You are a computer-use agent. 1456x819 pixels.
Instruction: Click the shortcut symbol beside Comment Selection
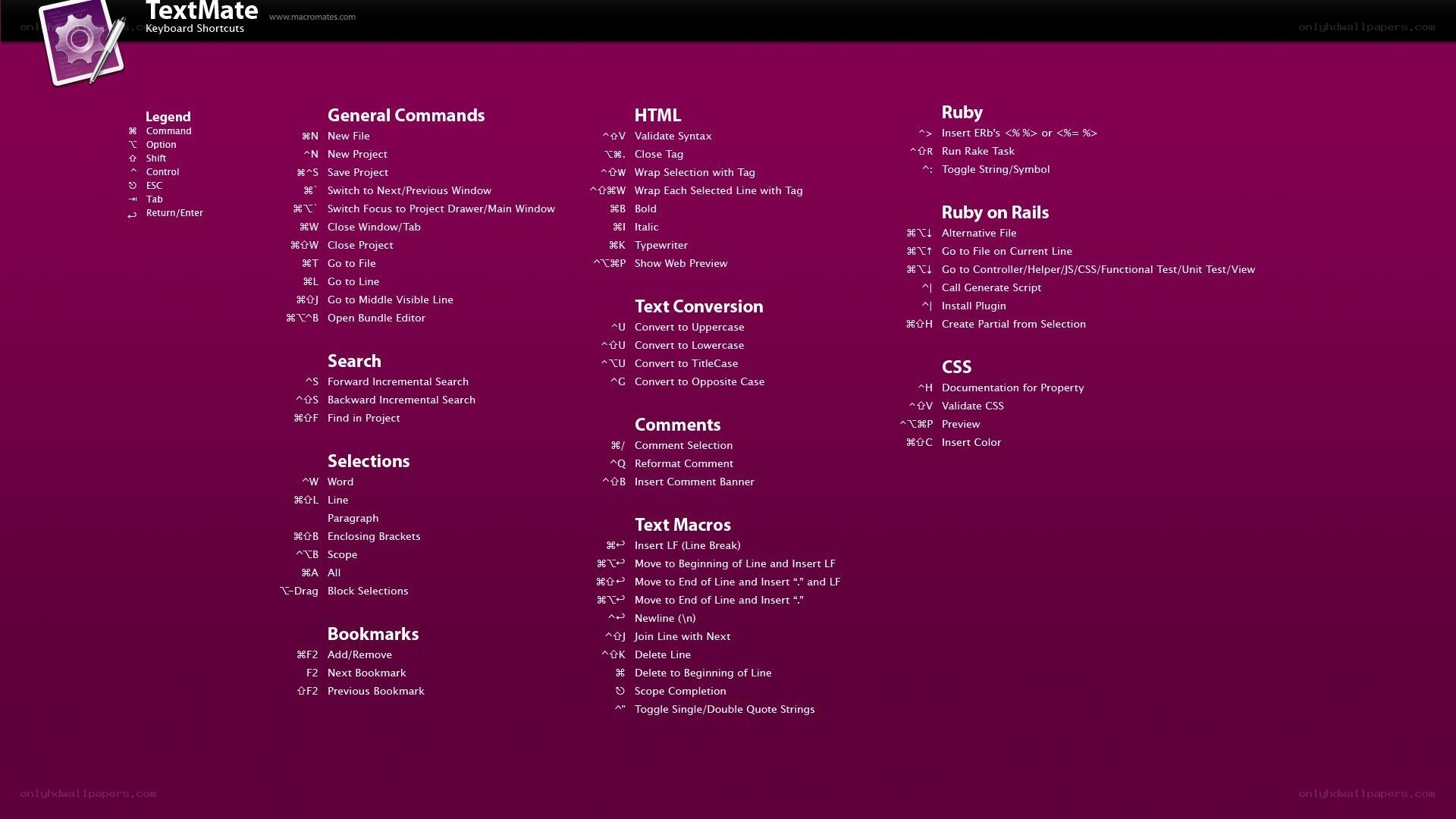tap(618, 446)
